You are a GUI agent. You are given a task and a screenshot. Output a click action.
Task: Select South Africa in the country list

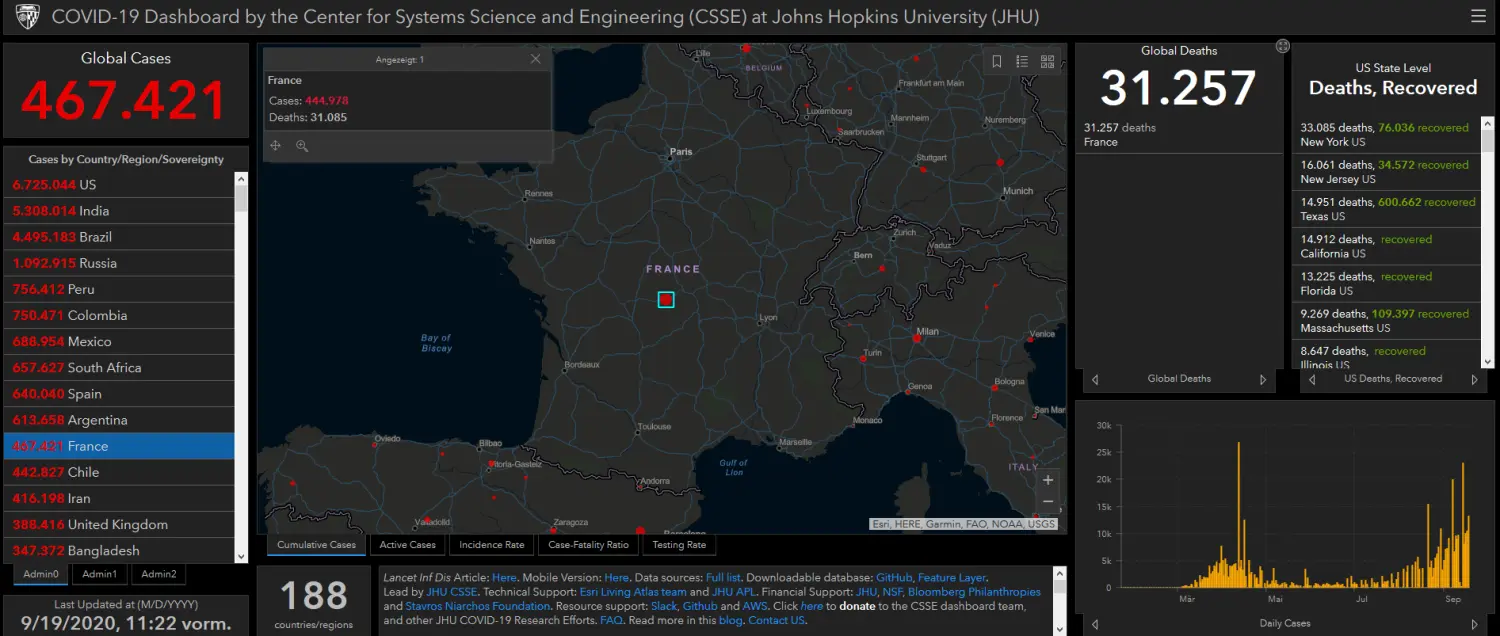coord(119,367)
